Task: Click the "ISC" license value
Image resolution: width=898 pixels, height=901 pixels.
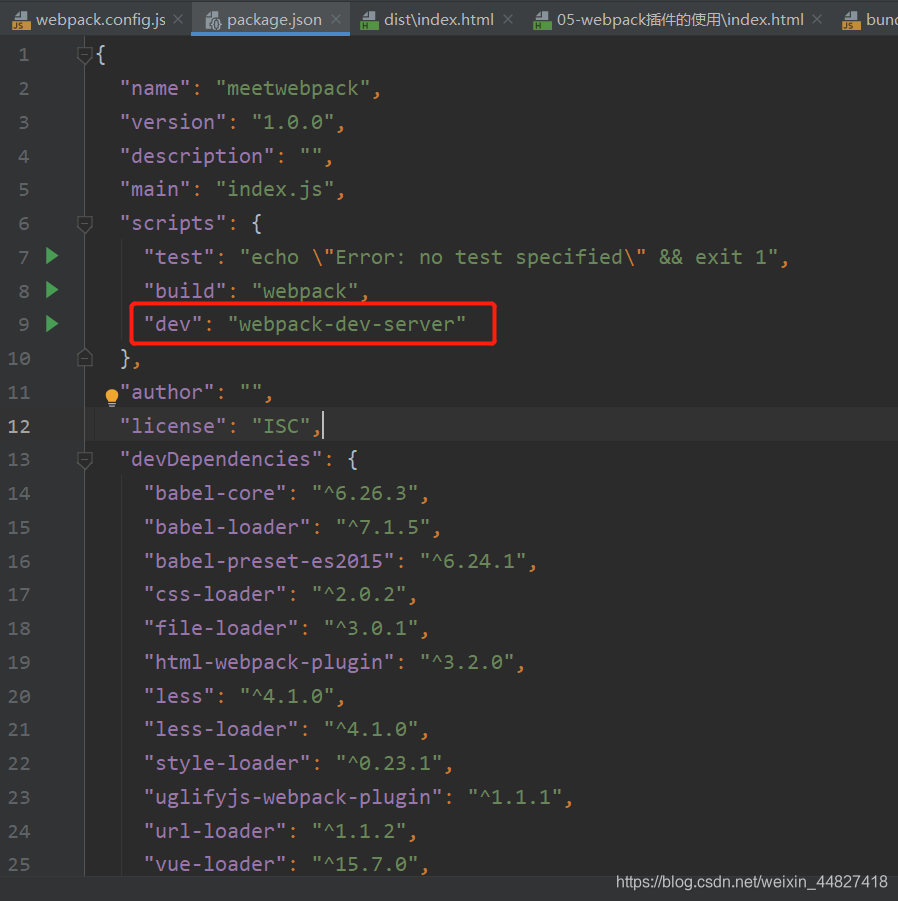Action: [x=281, y=426]
